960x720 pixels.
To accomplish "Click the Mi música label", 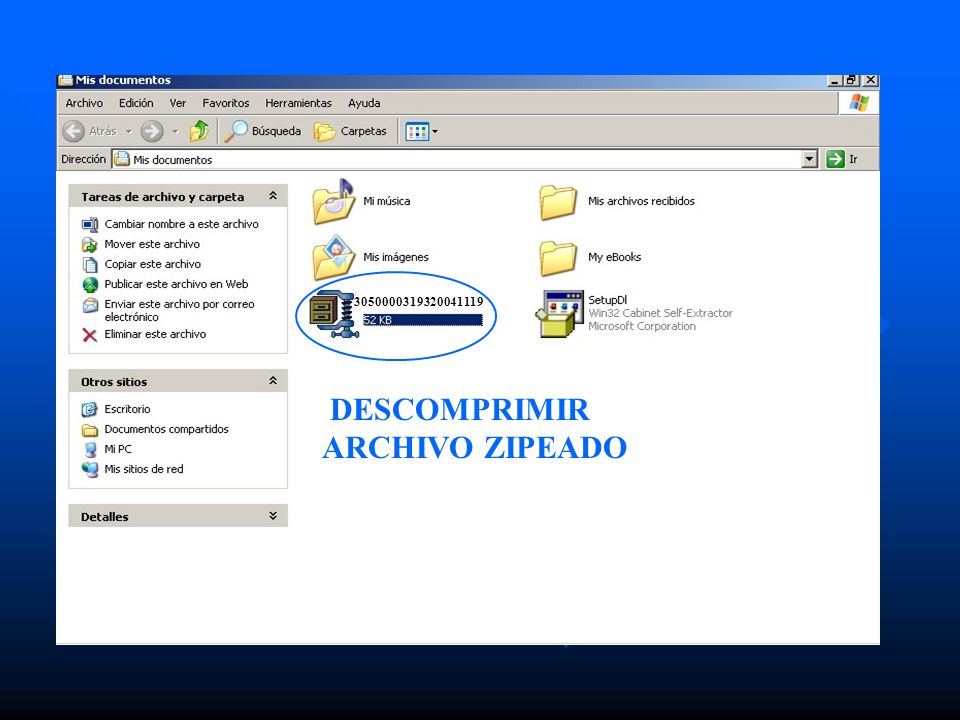I will point(387,201).
